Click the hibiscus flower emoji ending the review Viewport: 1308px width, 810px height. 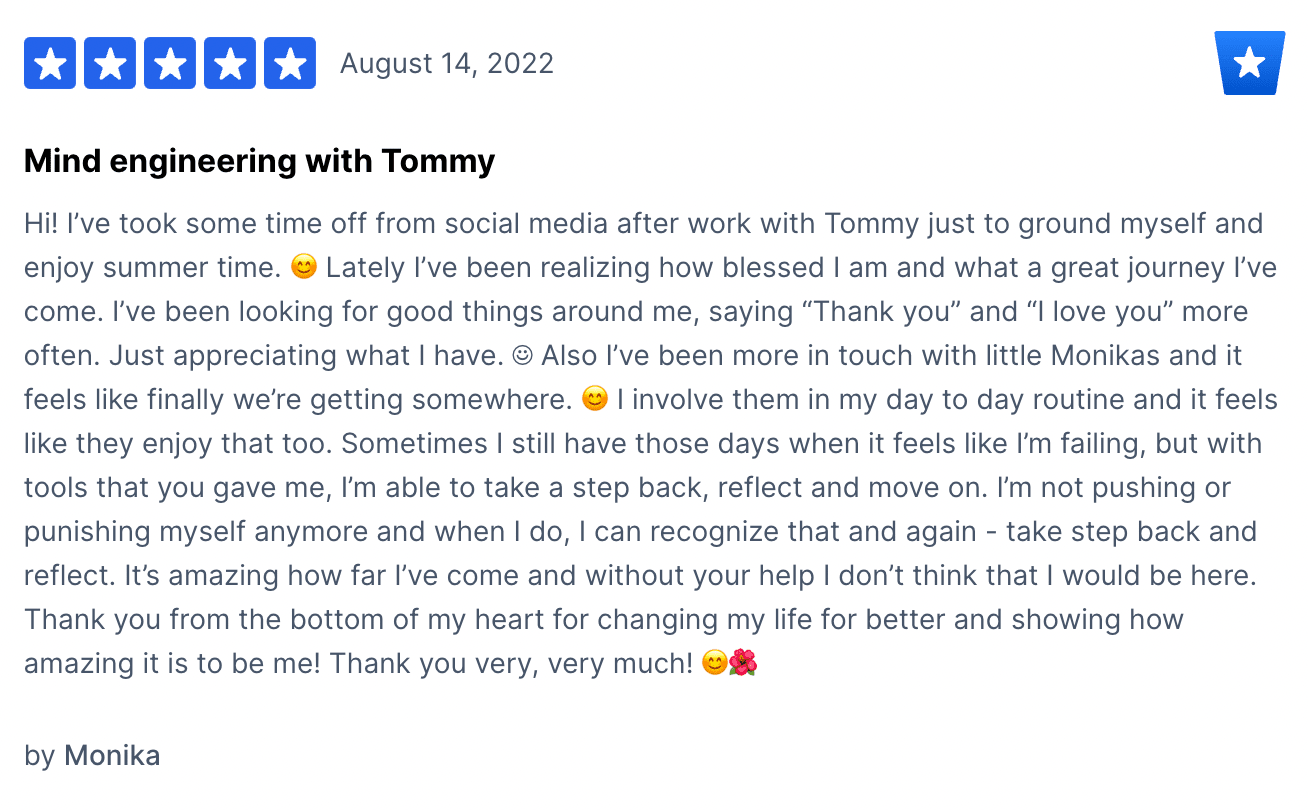pyautogui.click(x=744, y=663)
